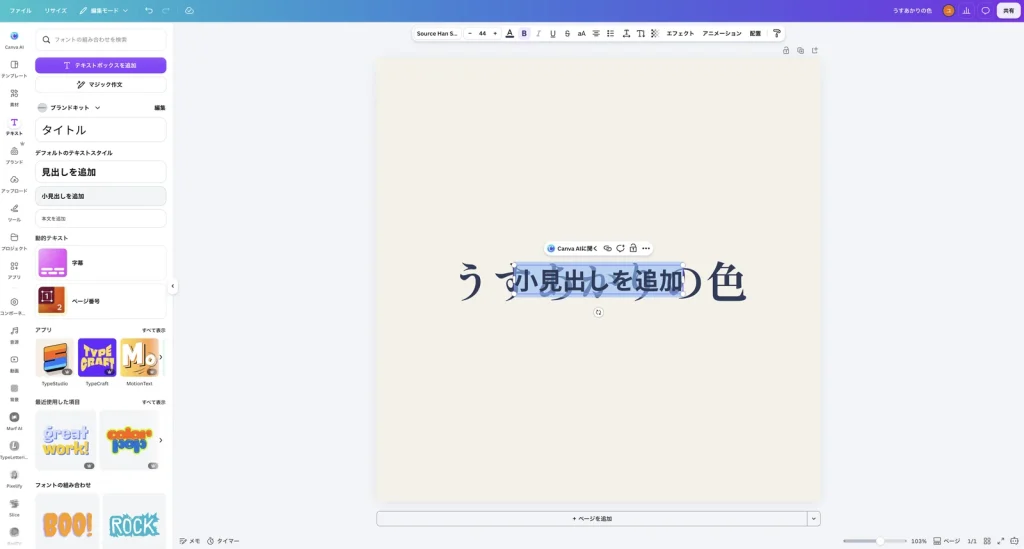This screenshot has width=1024, height=549.
Task: Open the music note audio sidebar icon
Action: pos(14,334)
